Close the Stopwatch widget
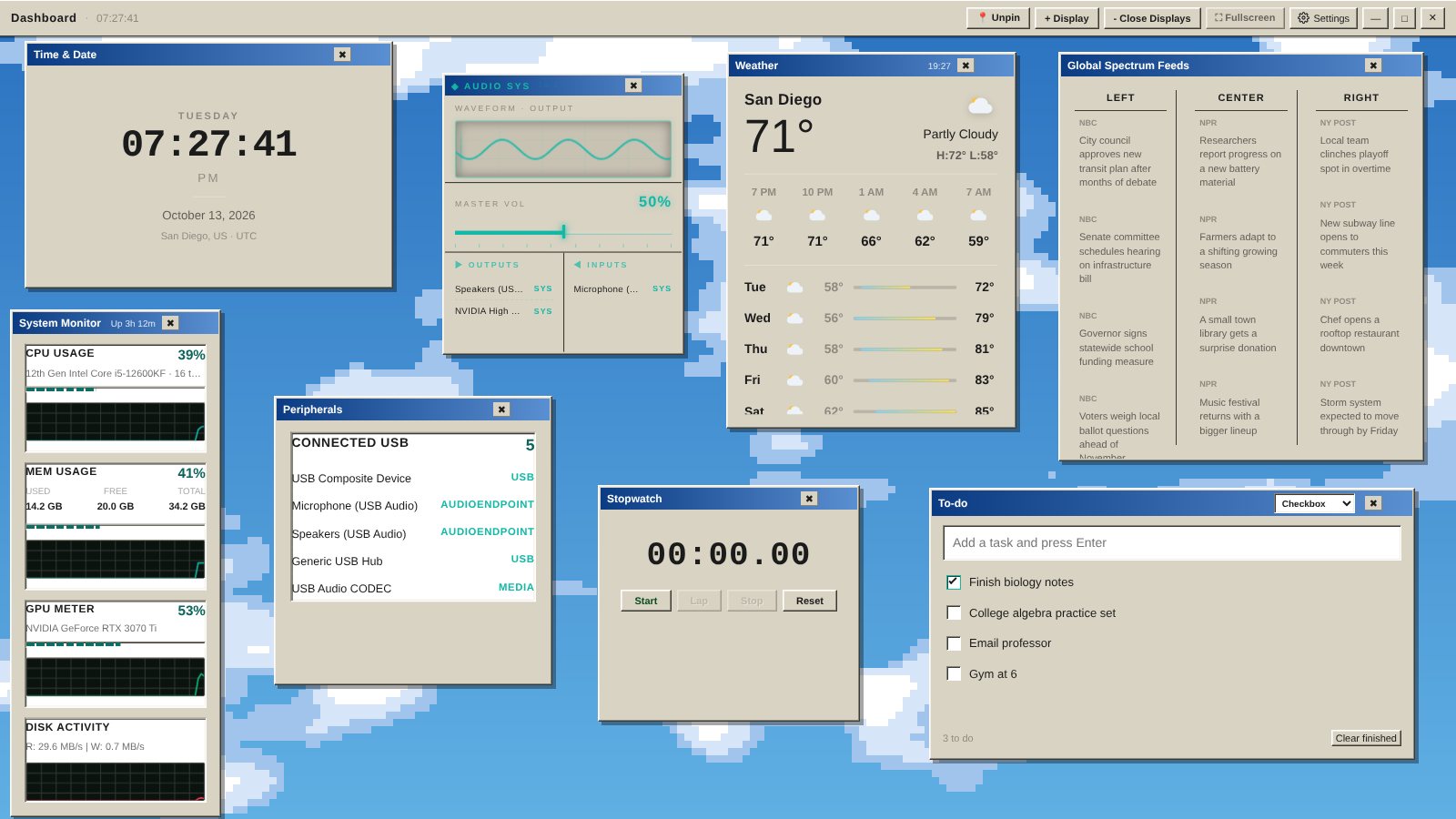1456x819 pixels. (809, 499)
